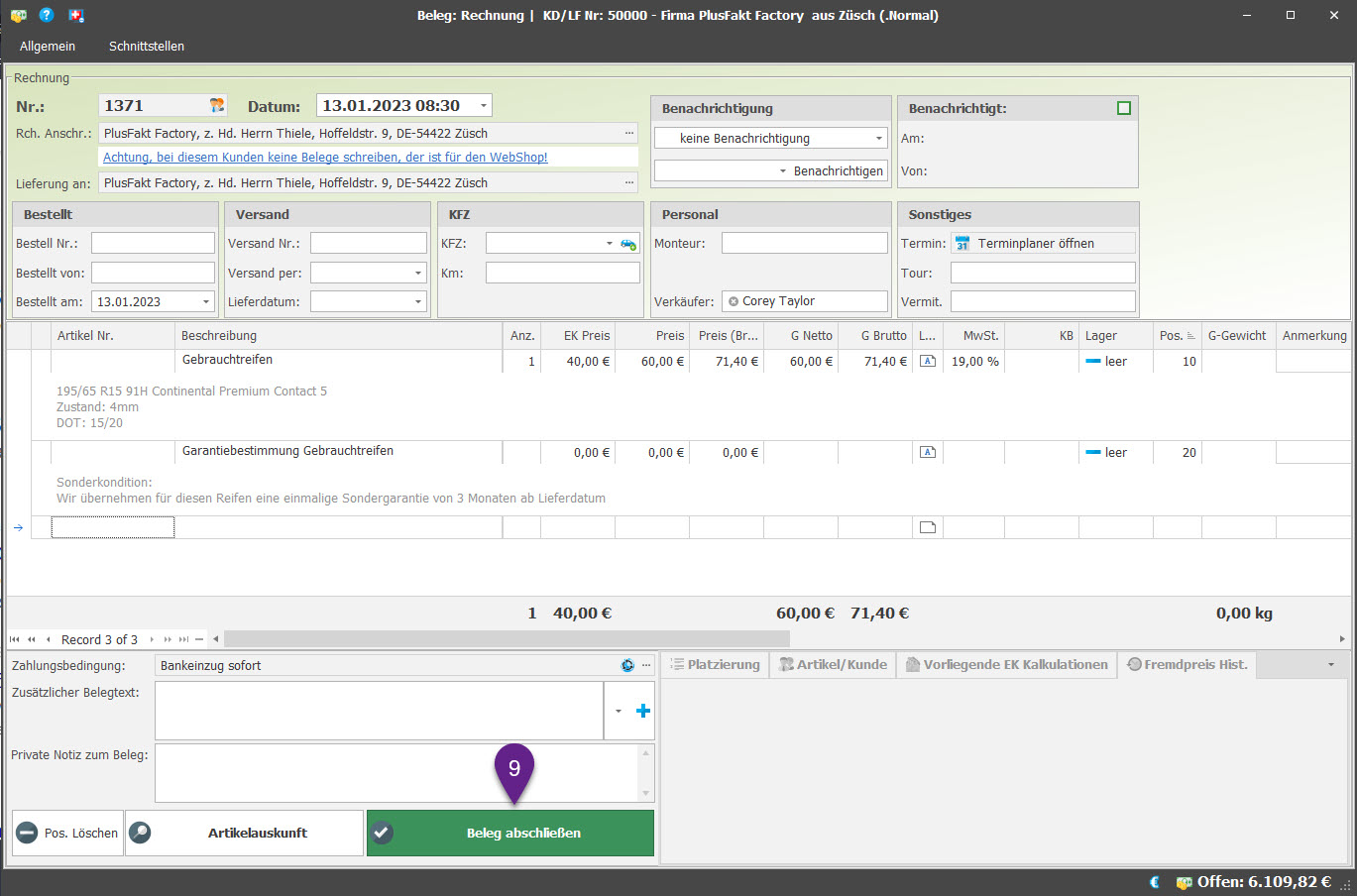1357x896 pixels.
Task: Go to last record in the navigator
Action: tap(184, 639)
